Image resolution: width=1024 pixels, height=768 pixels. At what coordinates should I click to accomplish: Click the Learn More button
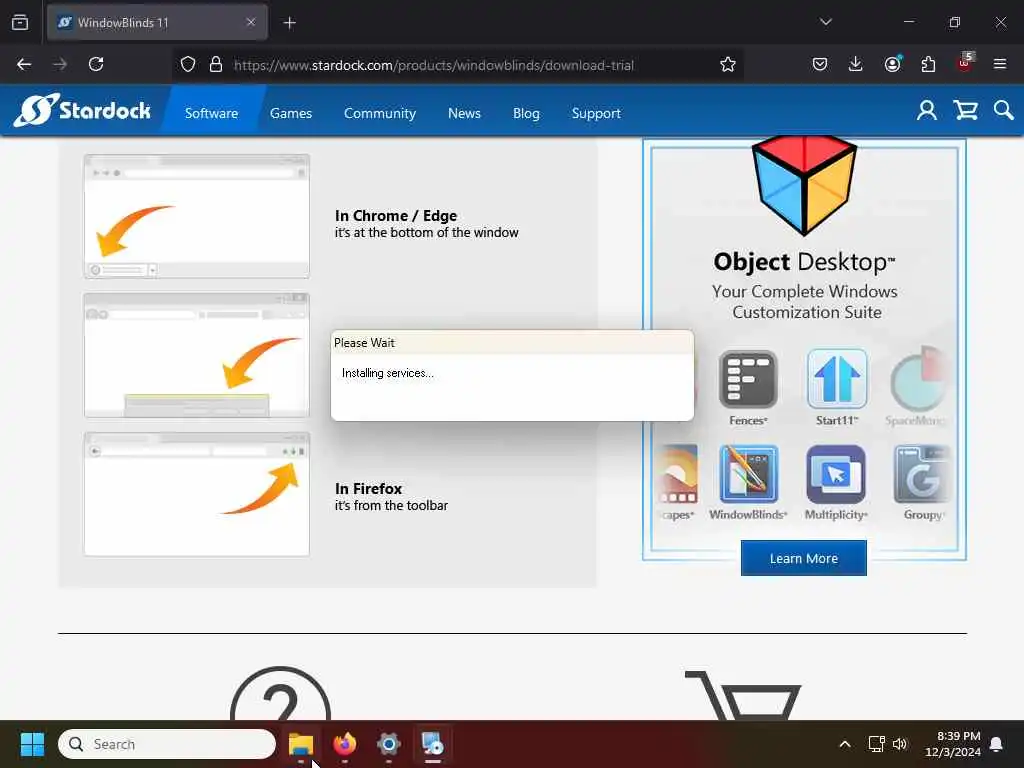(x=803, y=558)
